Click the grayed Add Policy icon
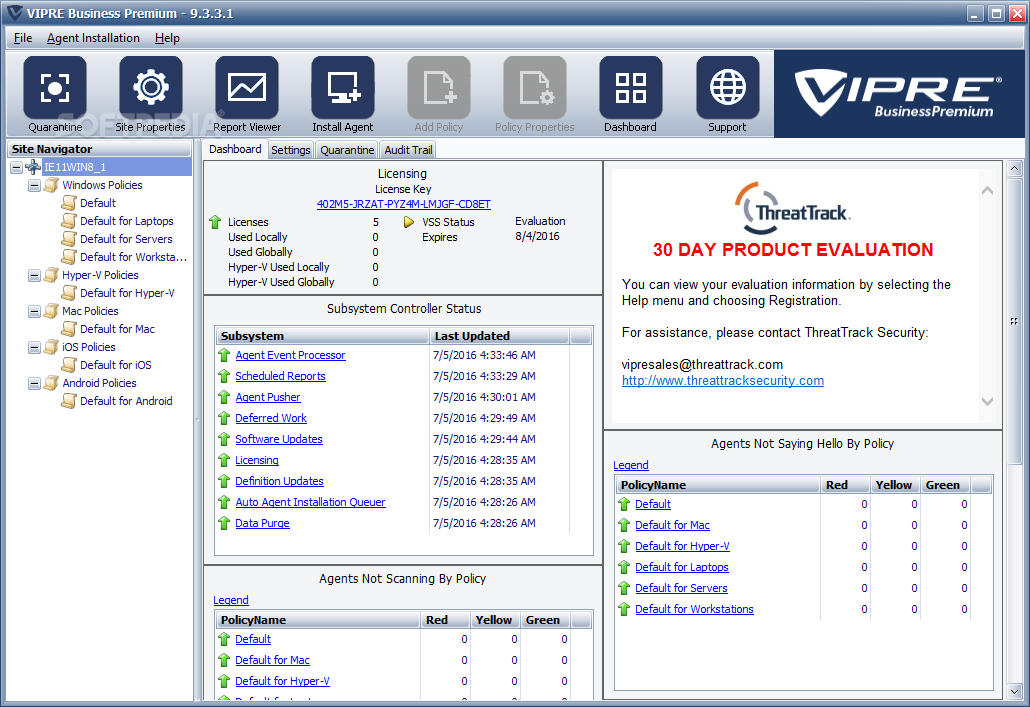 click(439, 88)
